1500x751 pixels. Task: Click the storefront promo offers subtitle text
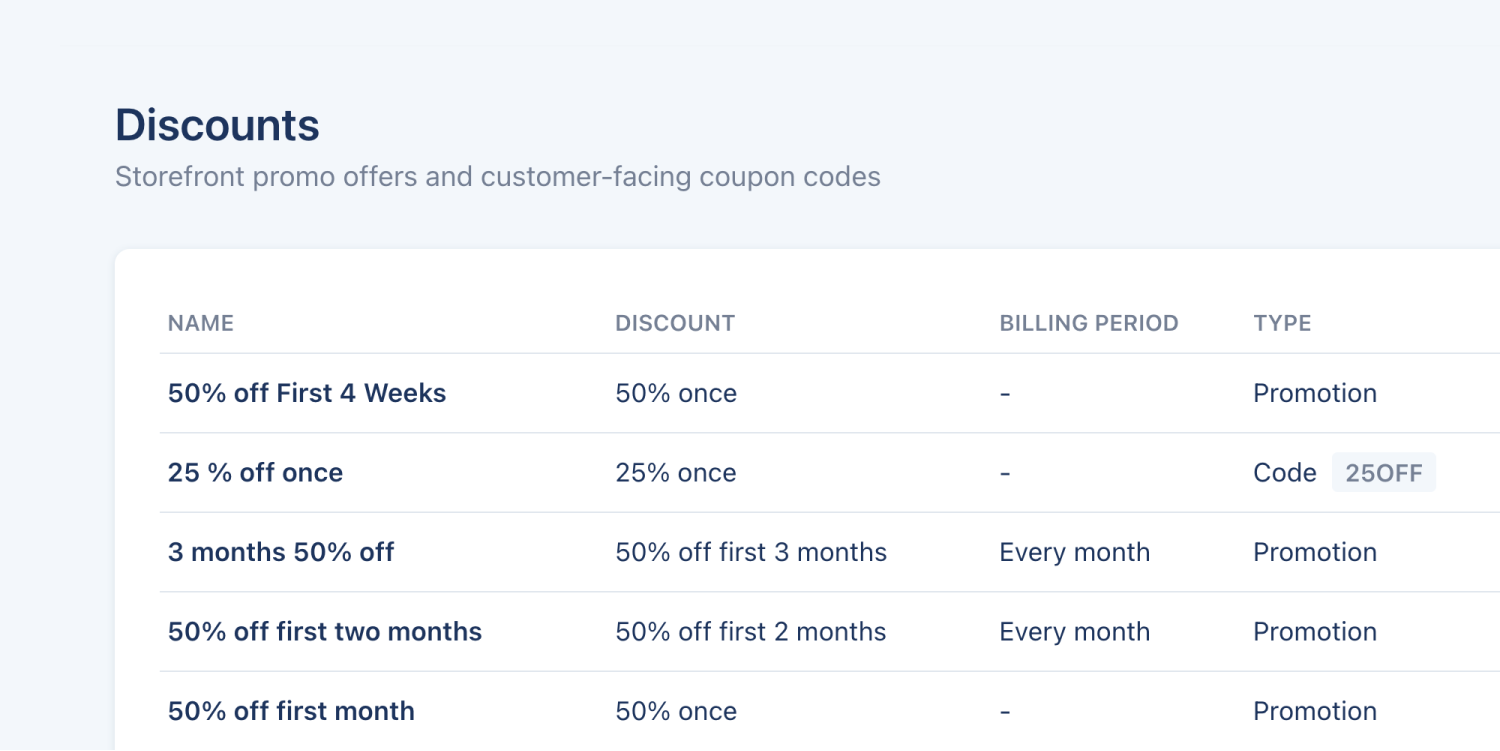click(498, 176)
